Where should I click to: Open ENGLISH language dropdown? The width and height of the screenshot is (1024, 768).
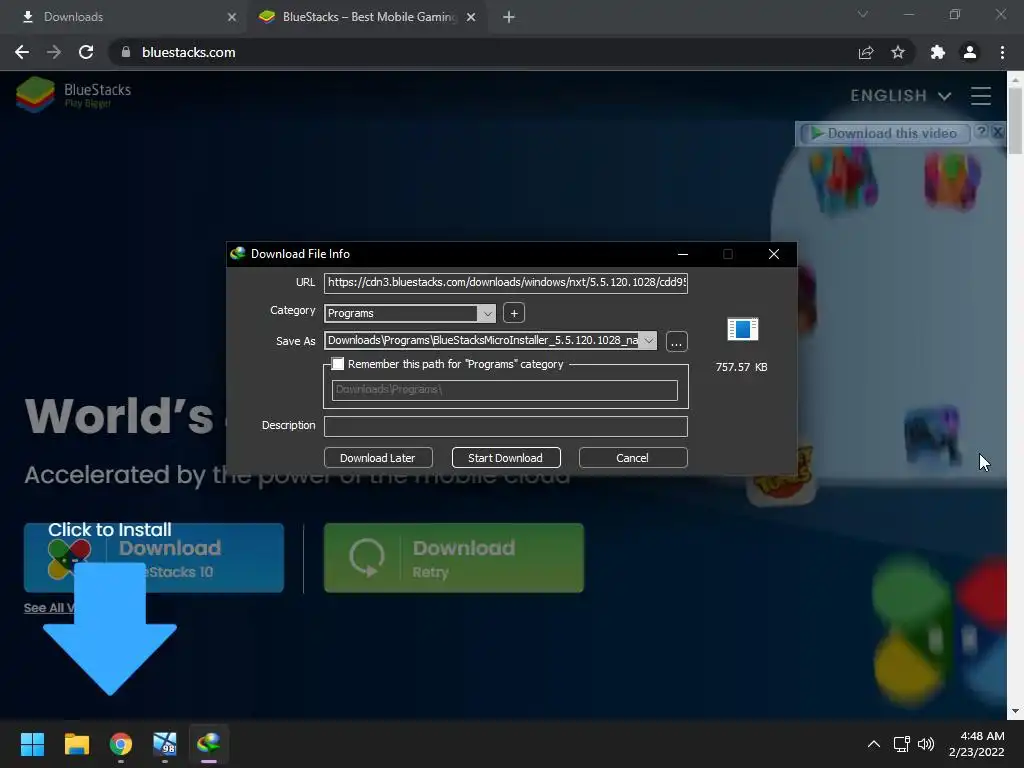[901, 96]
